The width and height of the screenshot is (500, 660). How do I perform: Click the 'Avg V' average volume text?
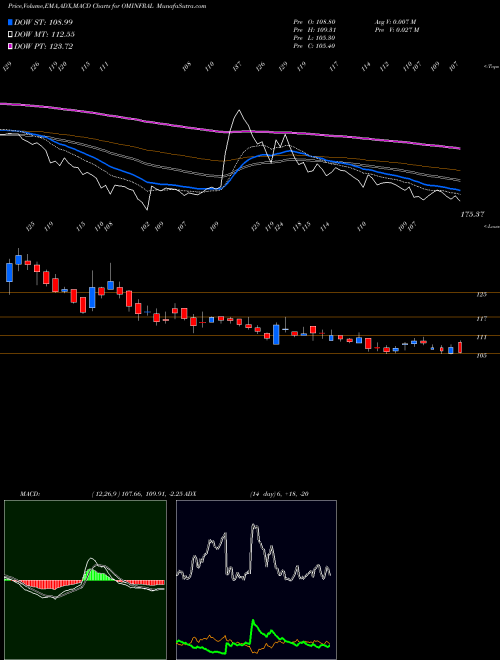click(395, 22)
